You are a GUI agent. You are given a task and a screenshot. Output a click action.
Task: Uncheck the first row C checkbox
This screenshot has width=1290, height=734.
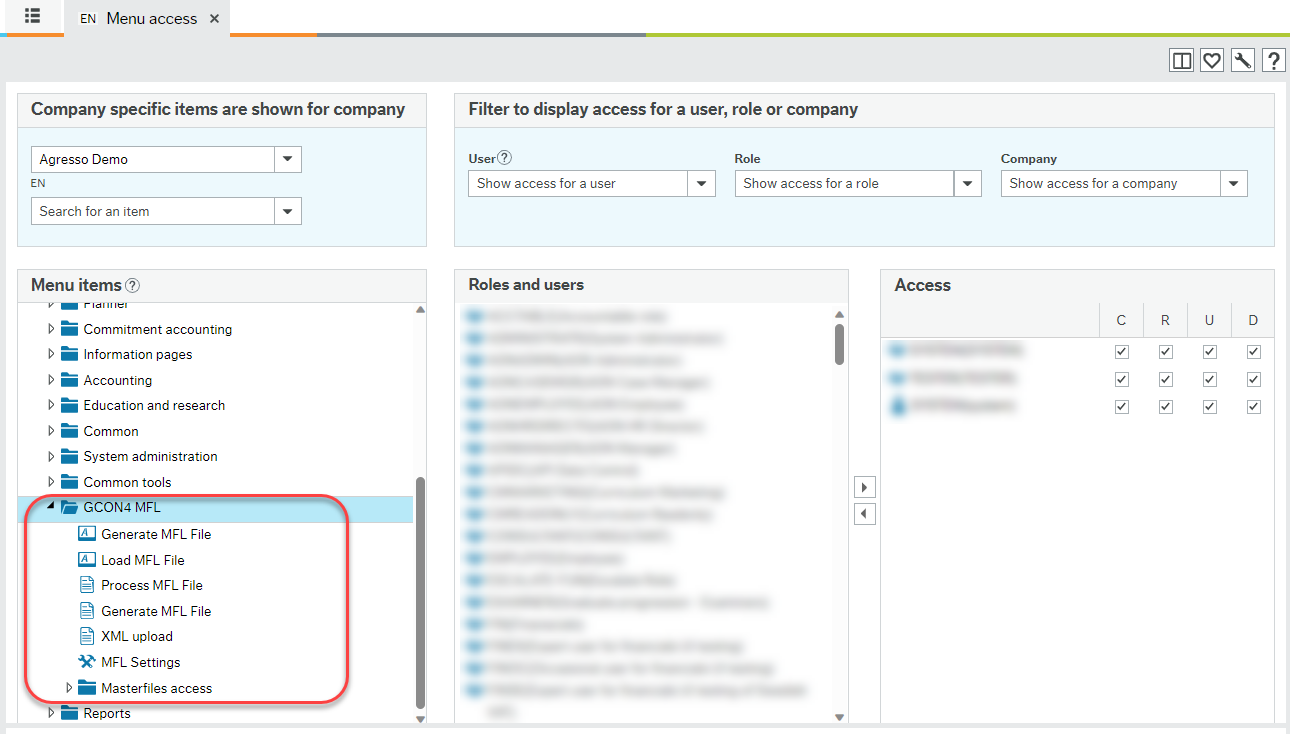1121,352
